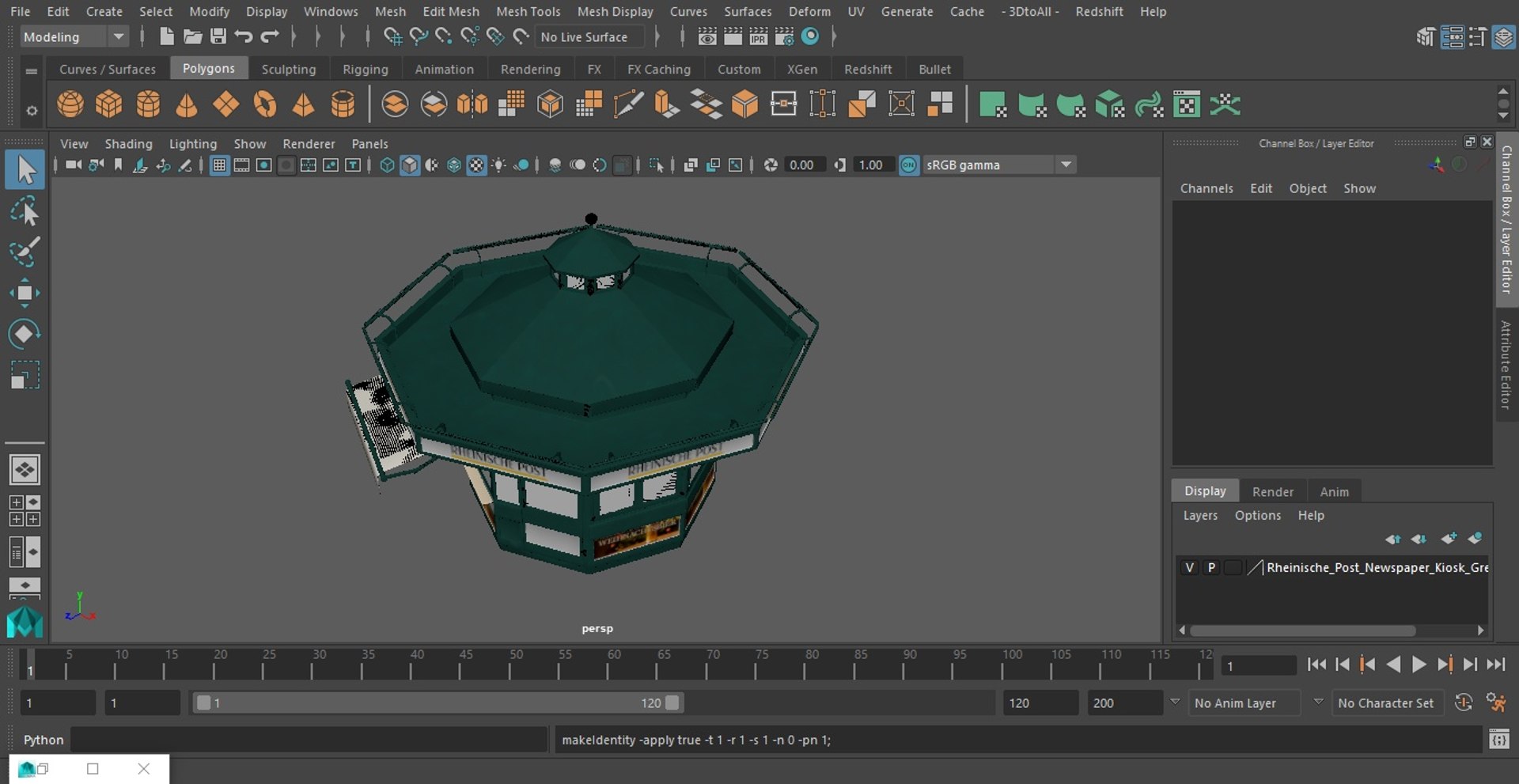Click the Undo arrow icon
1519x784 pixels.
point(244,36)
